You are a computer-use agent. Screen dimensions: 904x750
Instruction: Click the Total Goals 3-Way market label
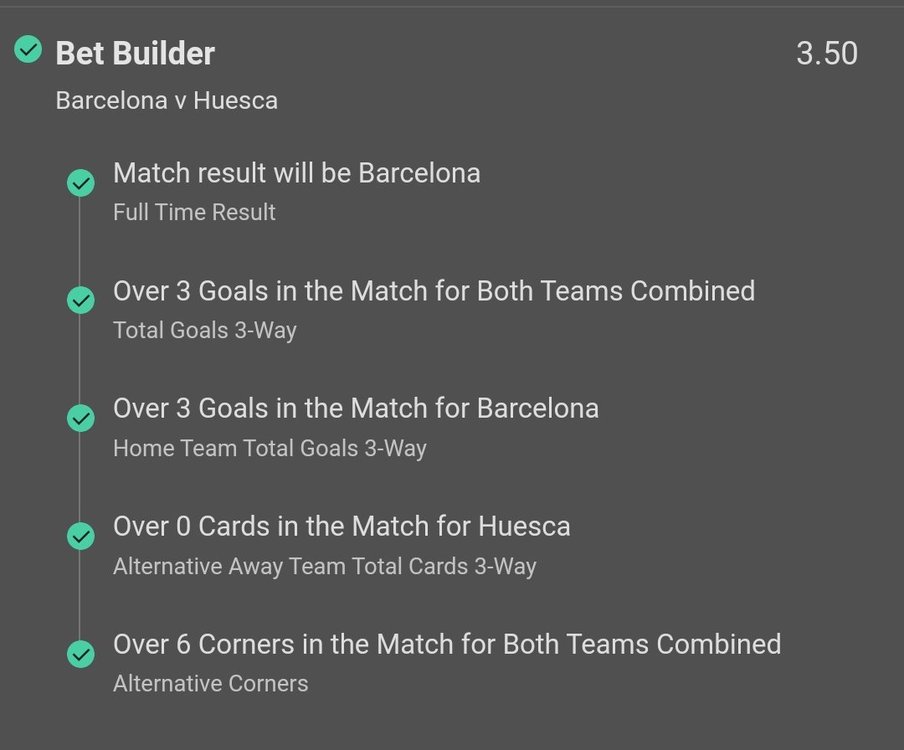[x=204, y=330]
